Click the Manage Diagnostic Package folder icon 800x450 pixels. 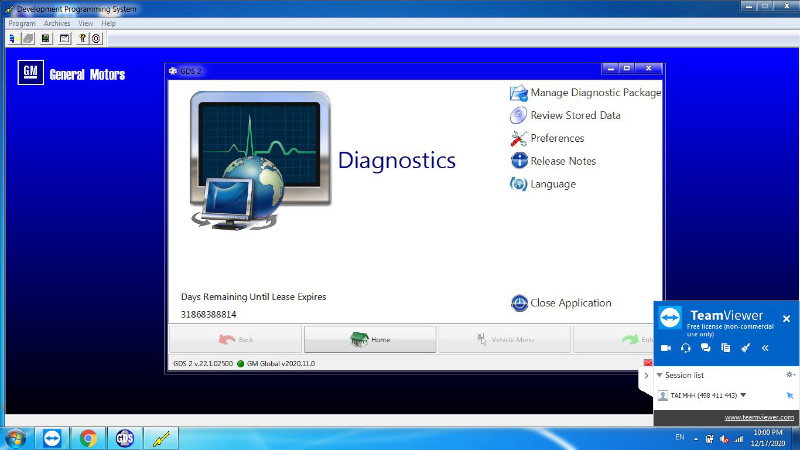(518, 93)
